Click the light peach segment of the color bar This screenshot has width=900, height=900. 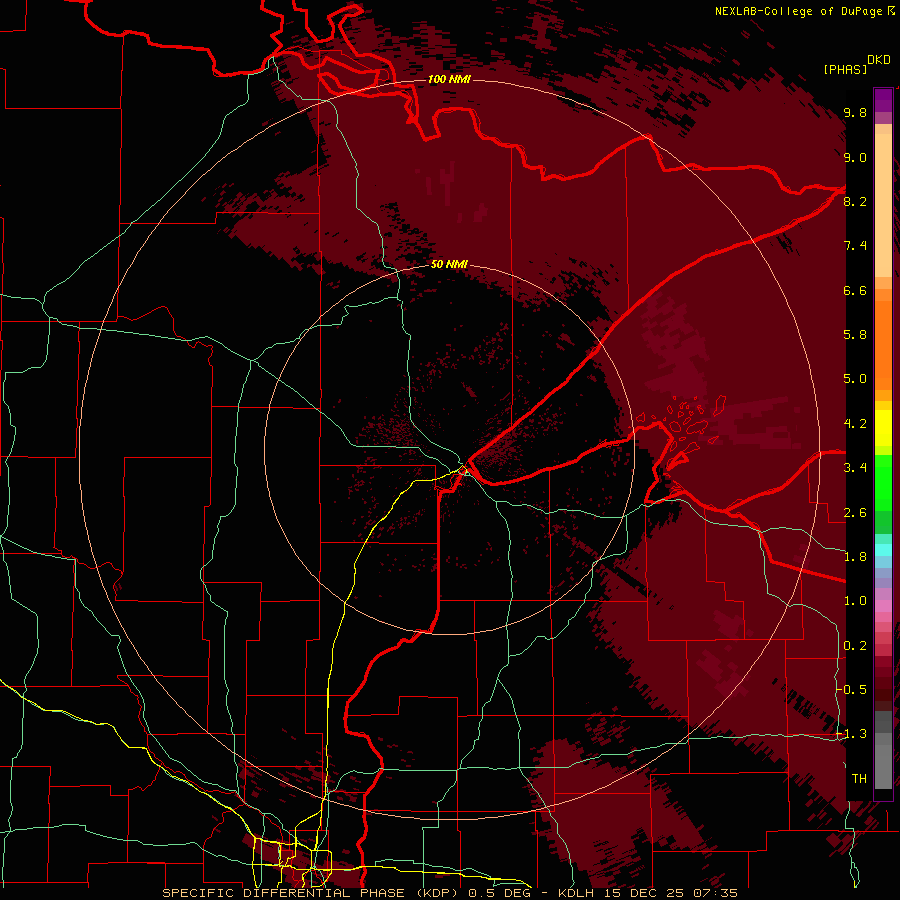(883, 205)
